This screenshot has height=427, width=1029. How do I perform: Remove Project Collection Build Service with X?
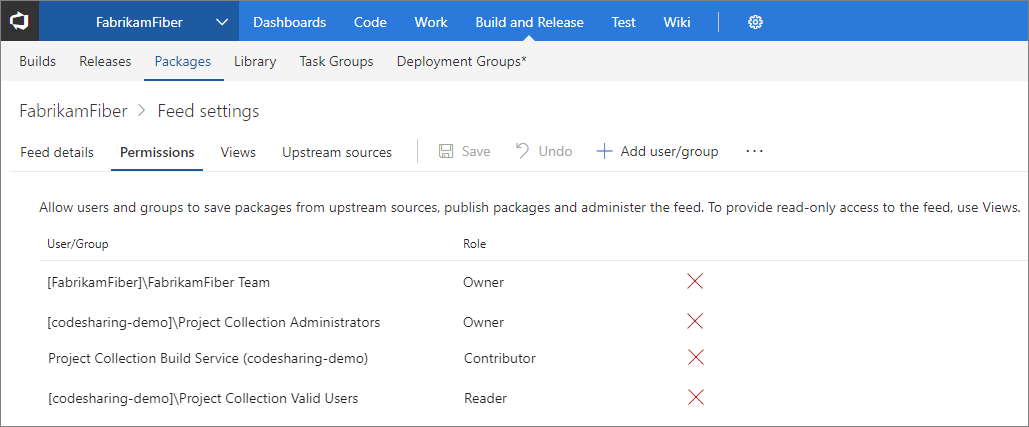point(696,357)
